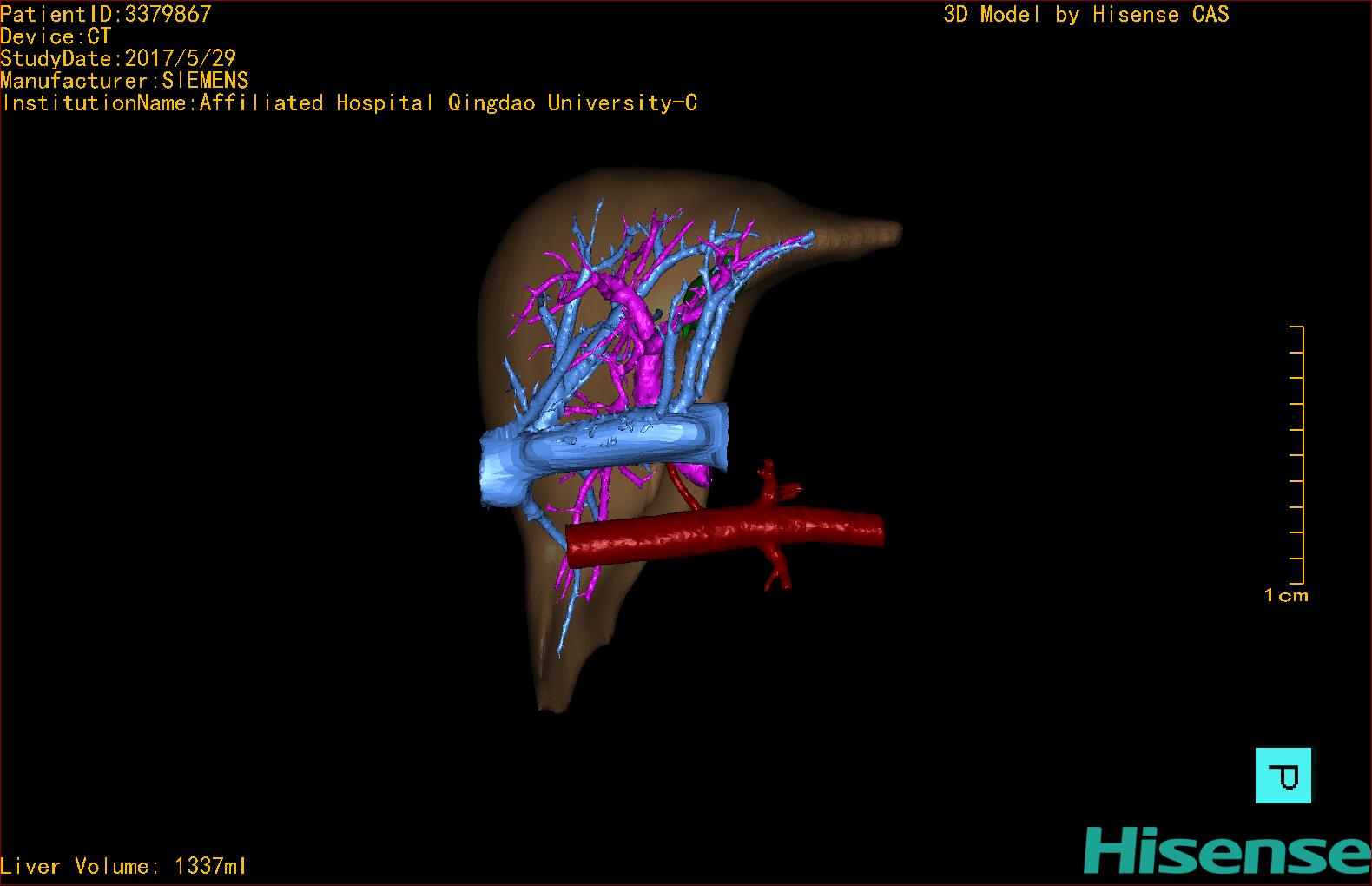Viewport: 1372px width, 886px height.
Task: Click the InstitutionName label text
Action: click(349, 103)
